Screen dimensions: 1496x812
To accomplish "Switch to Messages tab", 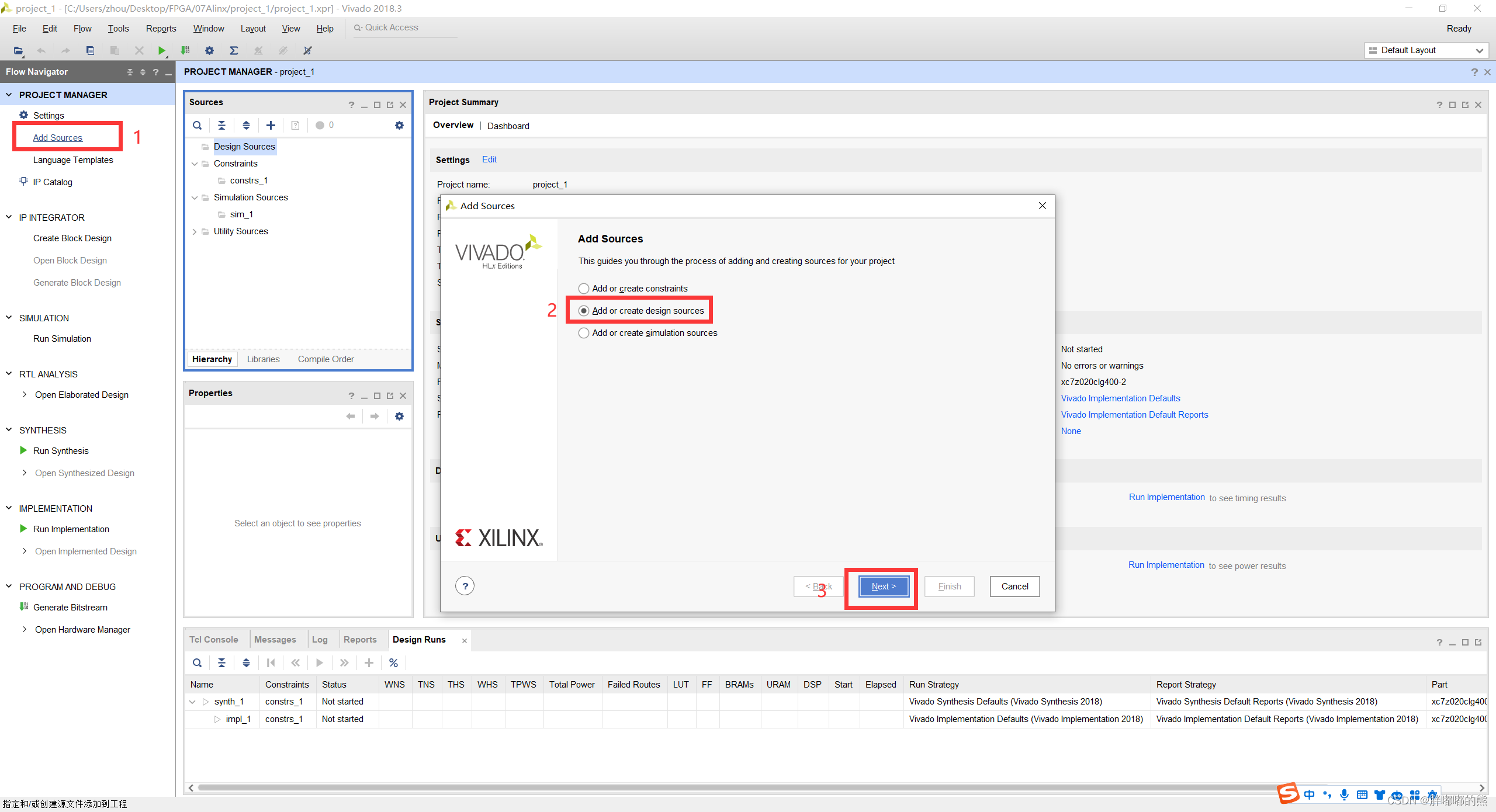I will (275, 640).
